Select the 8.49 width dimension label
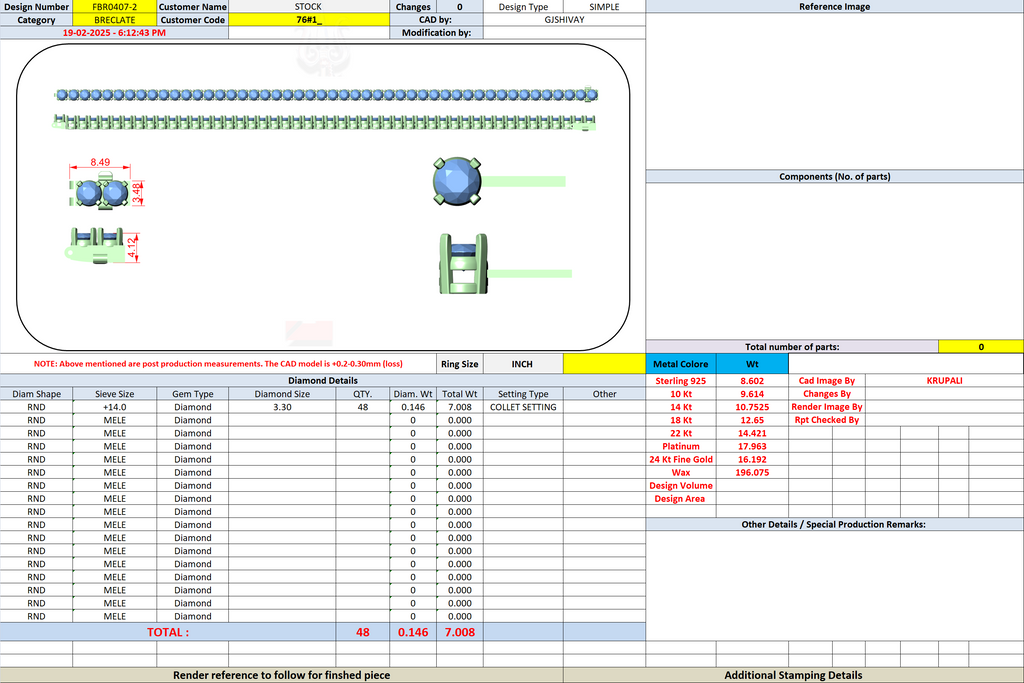 (100, 162)
